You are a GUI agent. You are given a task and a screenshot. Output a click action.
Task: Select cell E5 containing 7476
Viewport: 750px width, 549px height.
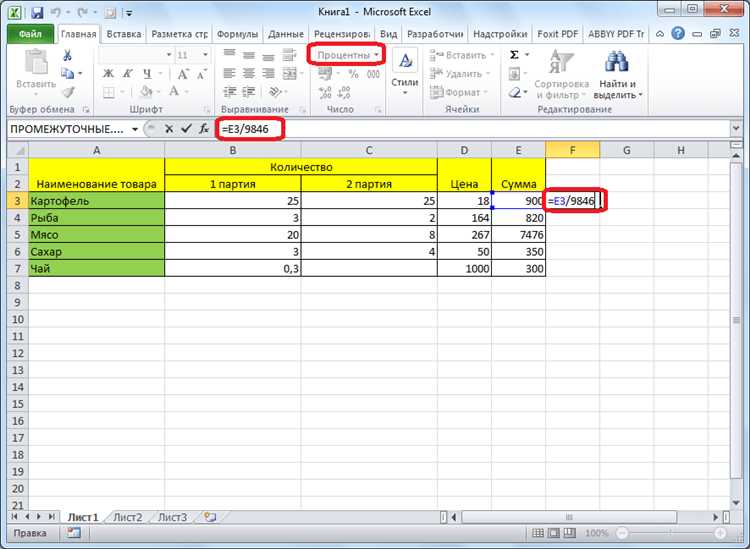(518, 235)
